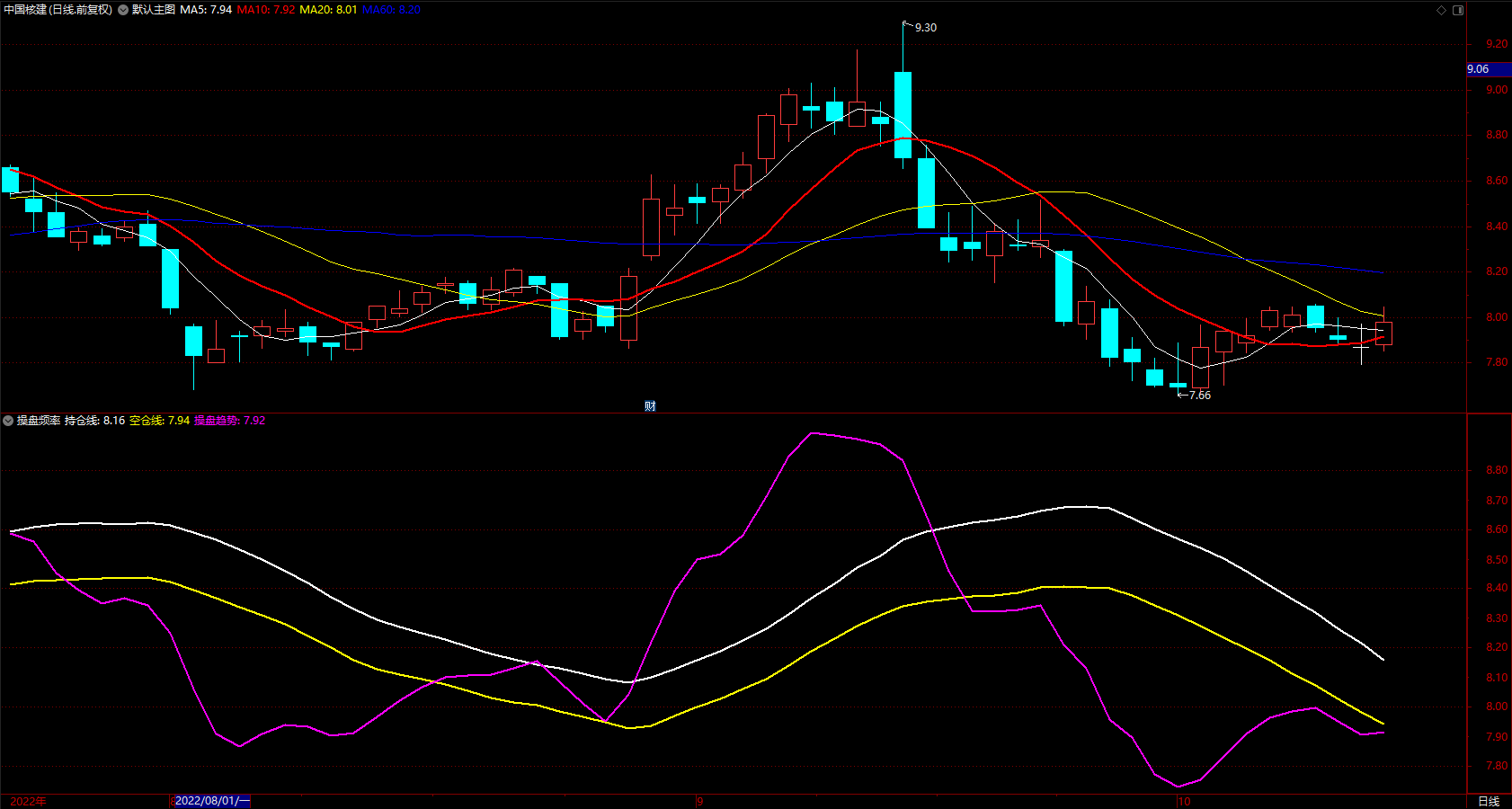1512x809 pixels.
Task: Select the MA10: 7.92 legend
Action: [x=265, y=10]
